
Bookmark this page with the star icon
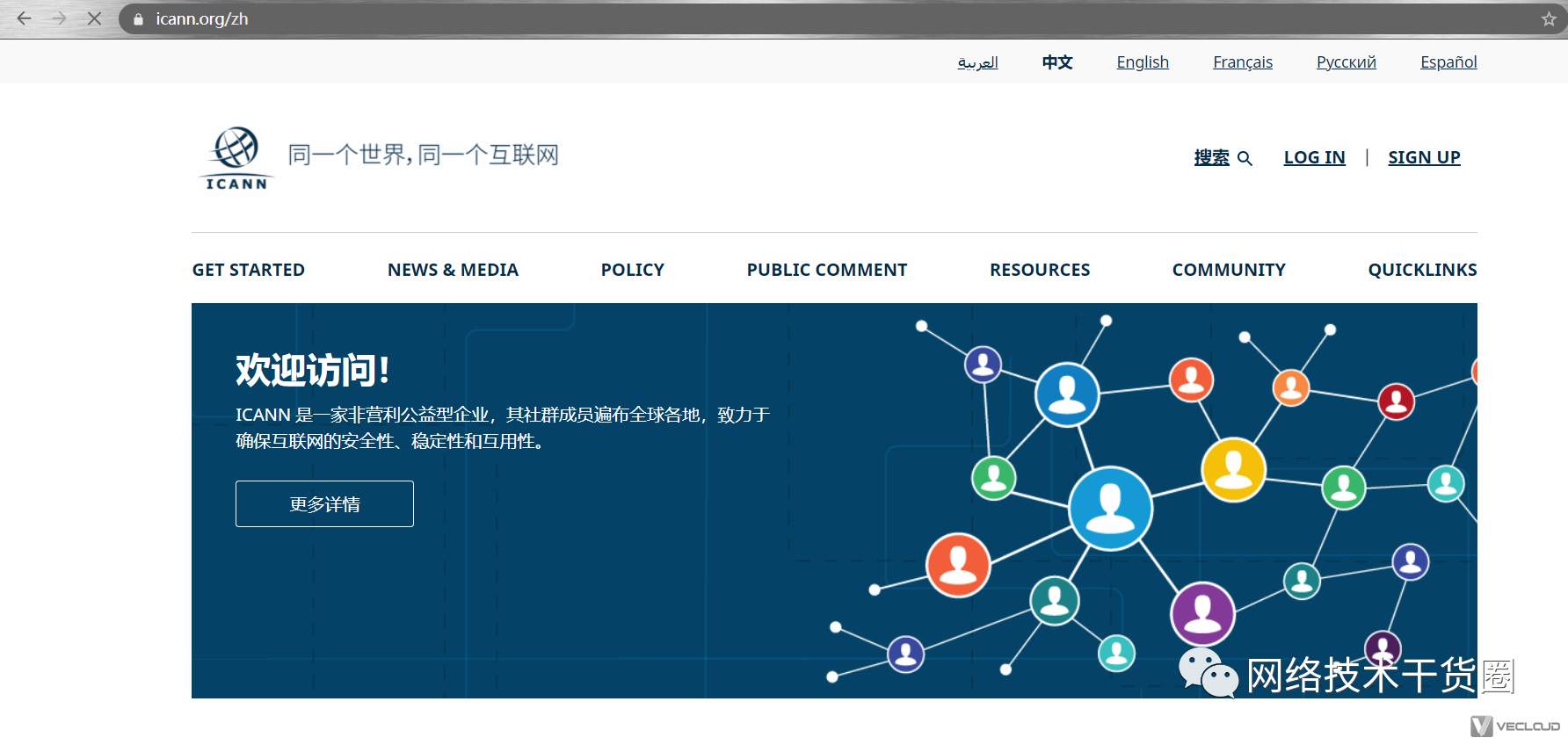coord(1549,19)
